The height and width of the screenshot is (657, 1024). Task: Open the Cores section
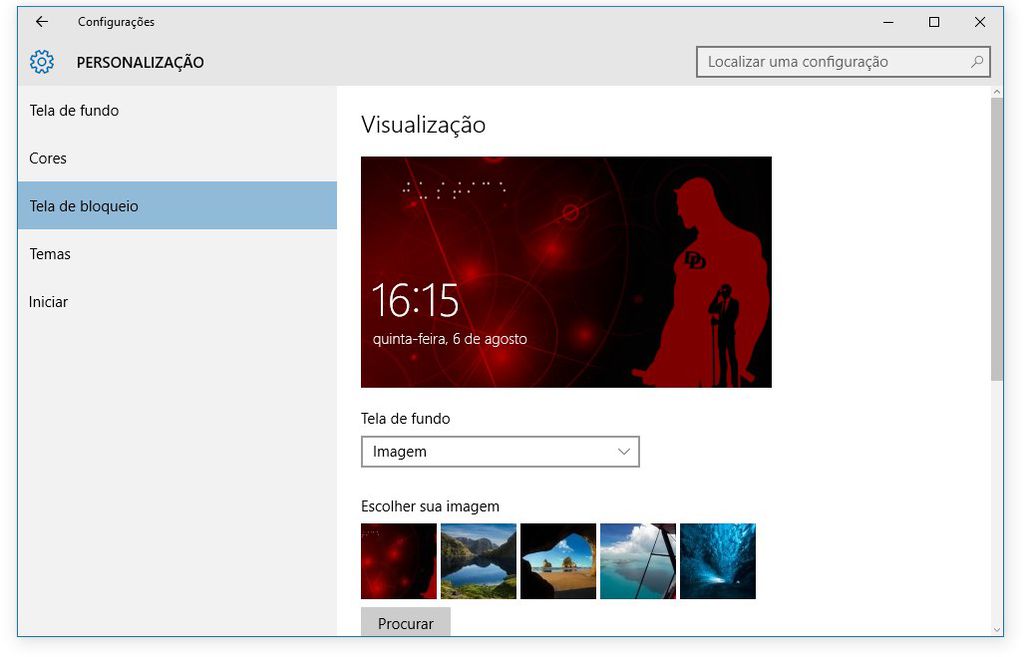[x=177, y=158]
